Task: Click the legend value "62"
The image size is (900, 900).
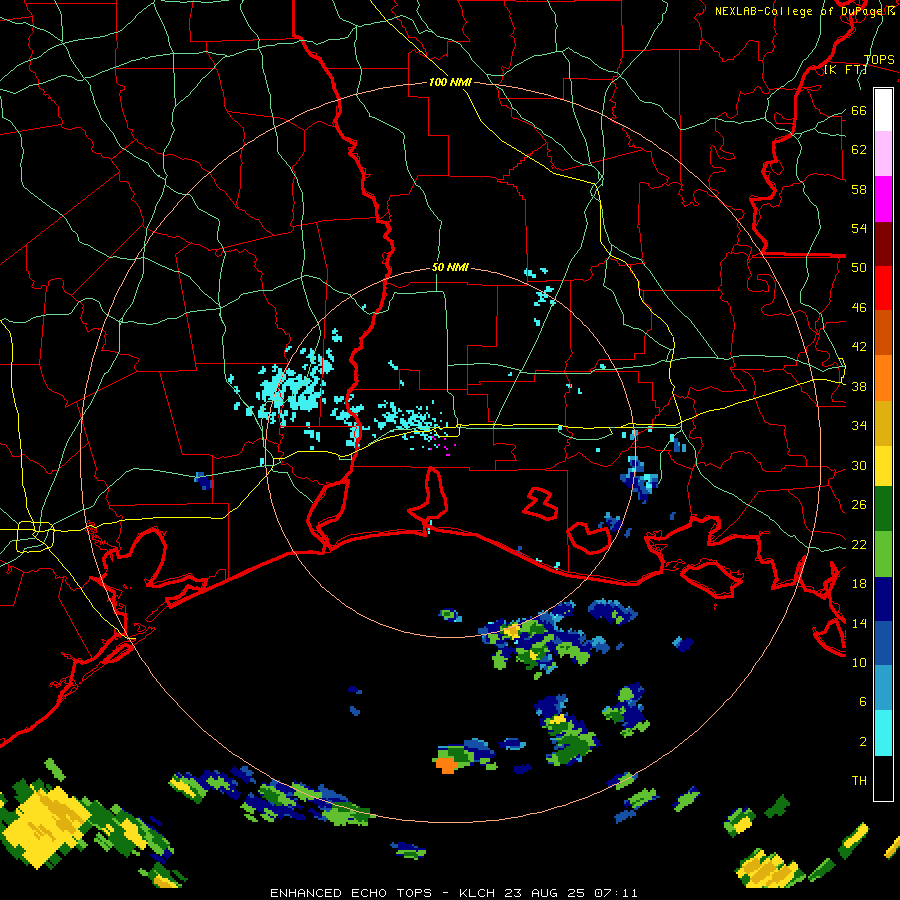Action: coord(859,150)
